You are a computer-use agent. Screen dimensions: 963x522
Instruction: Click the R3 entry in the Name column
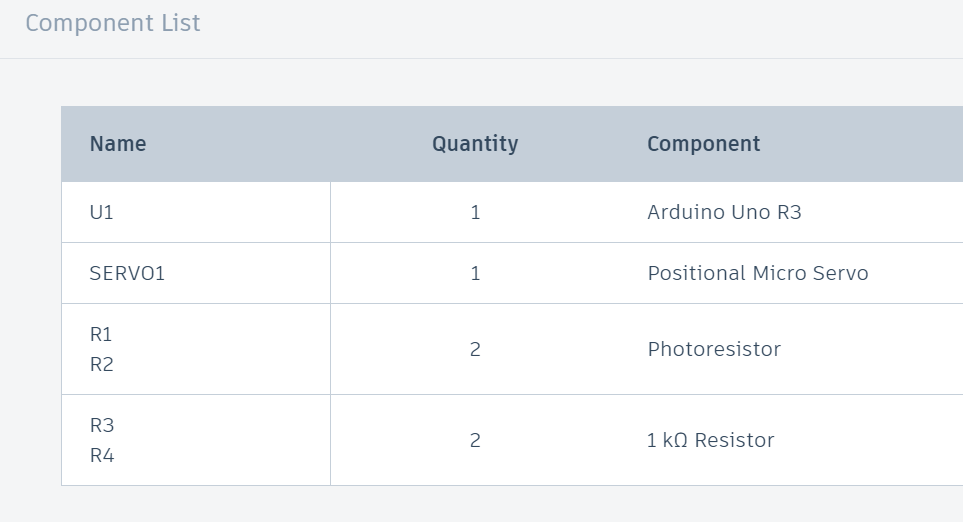[x=102, y=425]
